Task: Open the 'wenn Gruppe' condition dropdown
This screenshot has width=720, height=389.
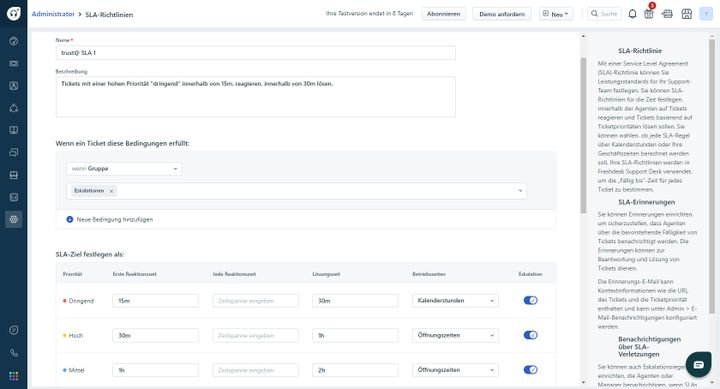Action: pos(124,169)
